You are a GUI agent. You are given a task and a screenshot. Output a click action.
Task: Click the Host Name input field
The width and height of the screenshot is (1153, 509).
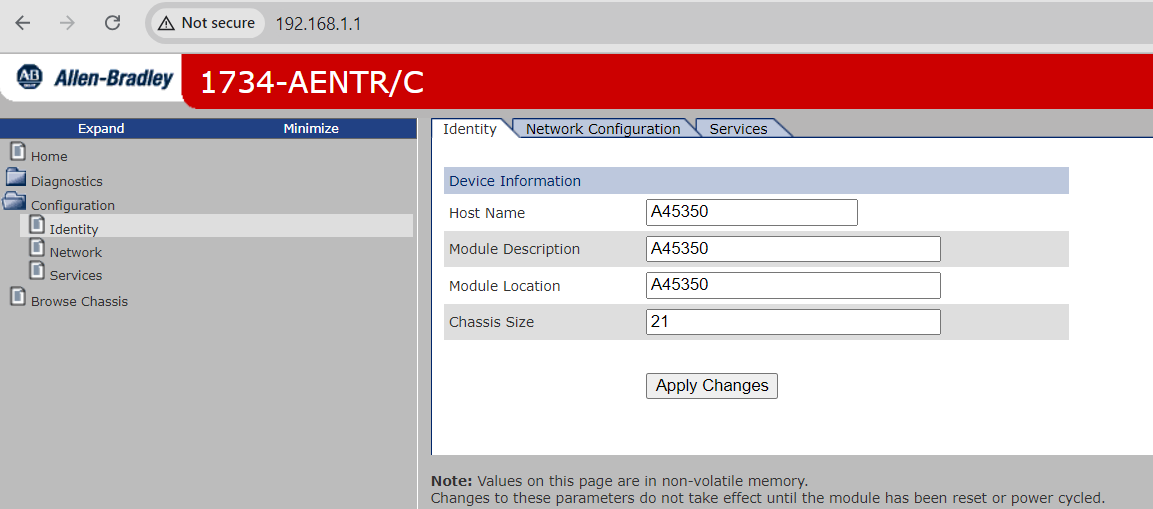click(x=752, y=213)
